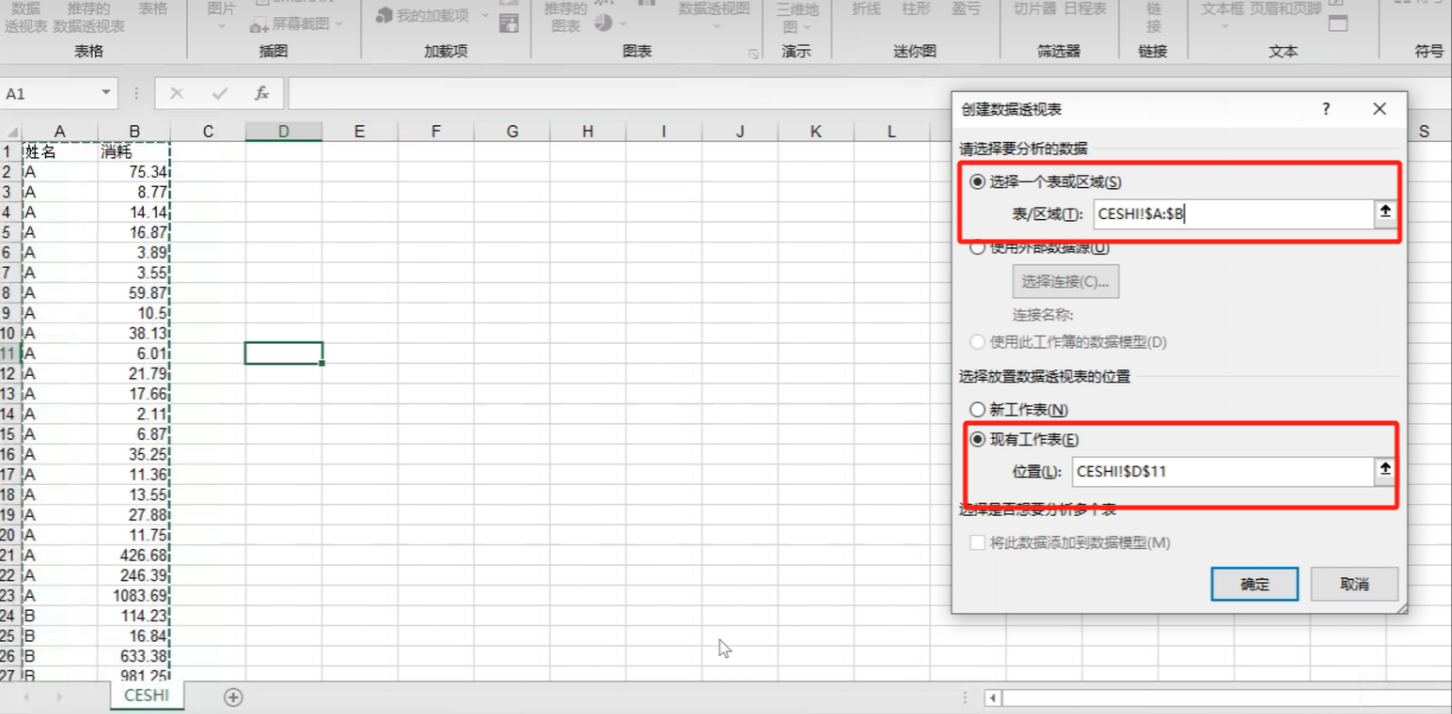The image size is (1452, 714).
Task: Click the 折线 sparkline button
Action: tap(866, 8)
